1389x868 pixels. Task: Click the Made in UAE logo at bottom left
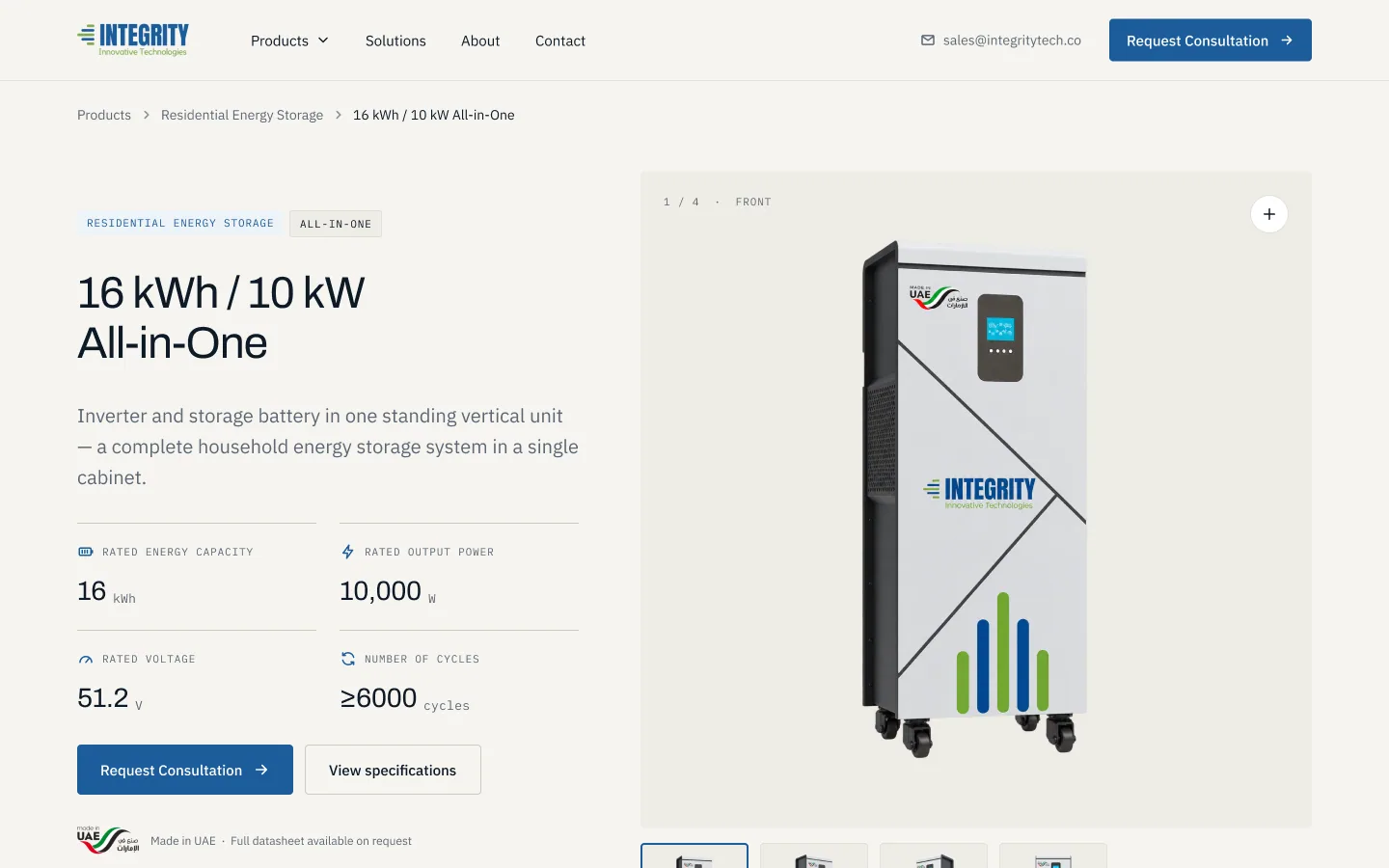click(x=108, y=840)
